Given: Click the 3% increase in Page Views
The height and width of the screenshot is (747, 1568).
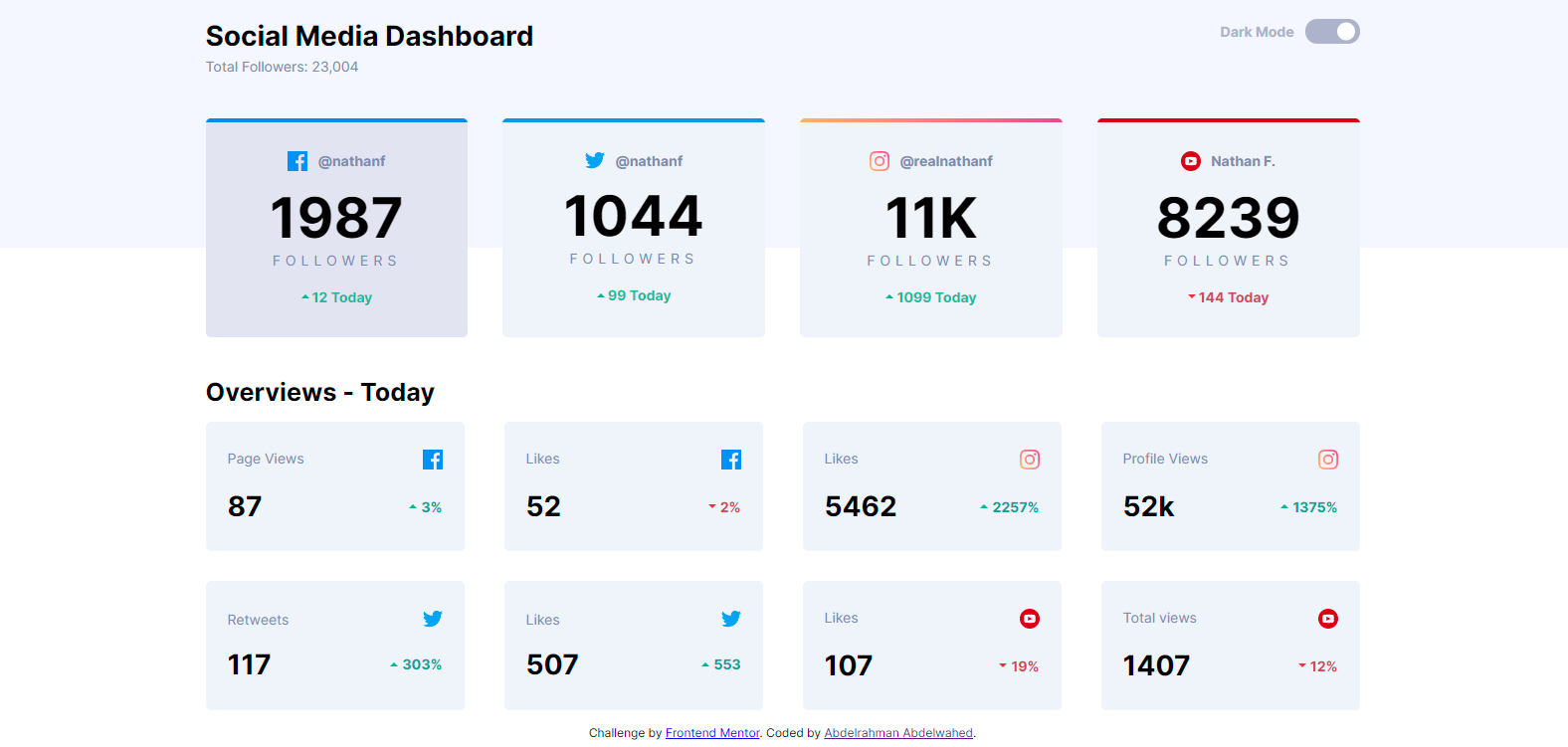Looking at the screenshot, I should pyautogui.click(x=425, y=507).
